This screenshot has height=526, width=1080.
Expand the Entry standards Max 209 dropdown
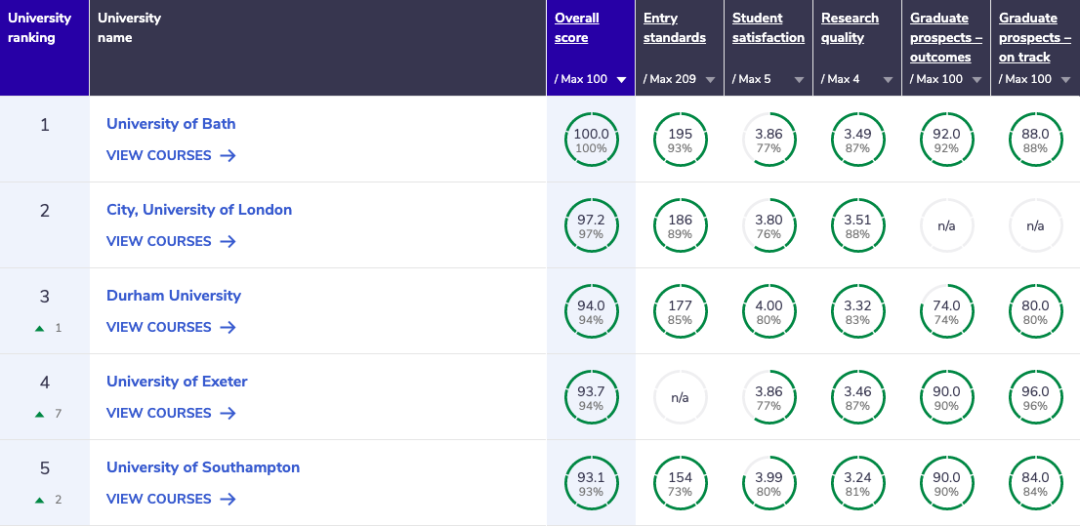(x=710, y=80)
